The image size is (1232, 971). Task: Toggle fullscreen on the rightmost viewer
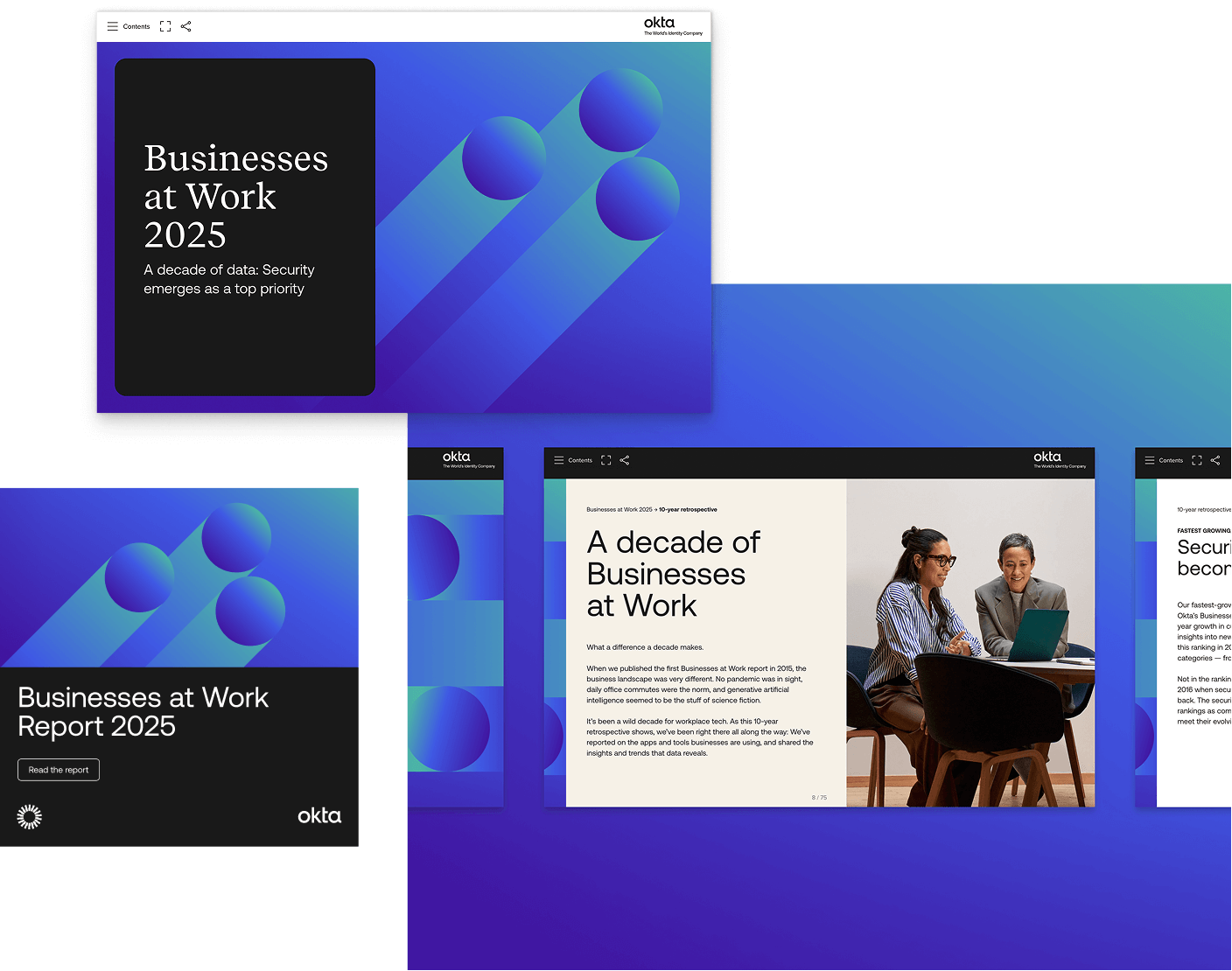point(1197,460)
